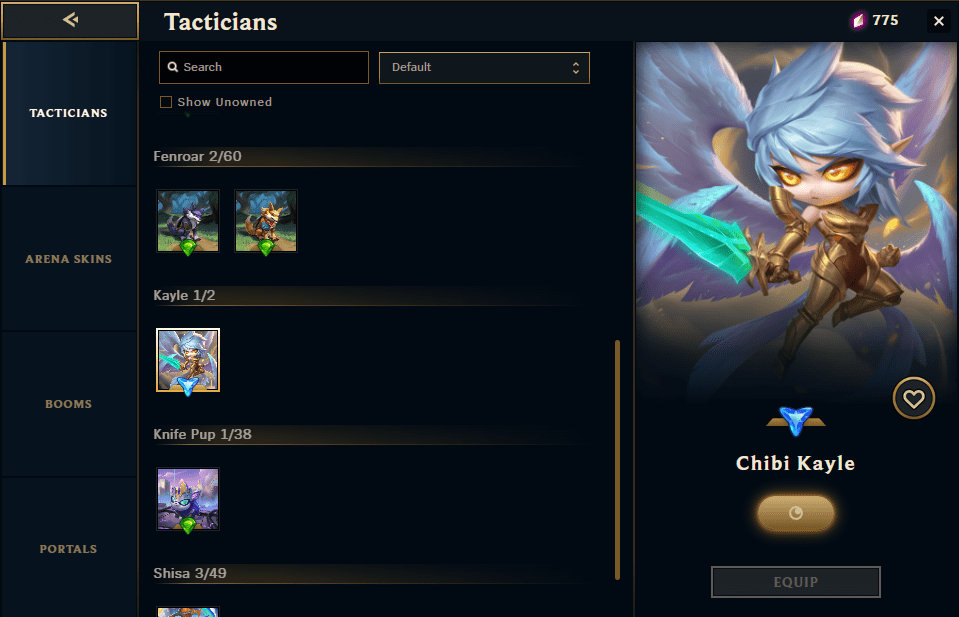Image resolution: width=959 pixels, height=617 pixels.
Task: Open the Default sort dropdown
Action: (x=484, y=68)
